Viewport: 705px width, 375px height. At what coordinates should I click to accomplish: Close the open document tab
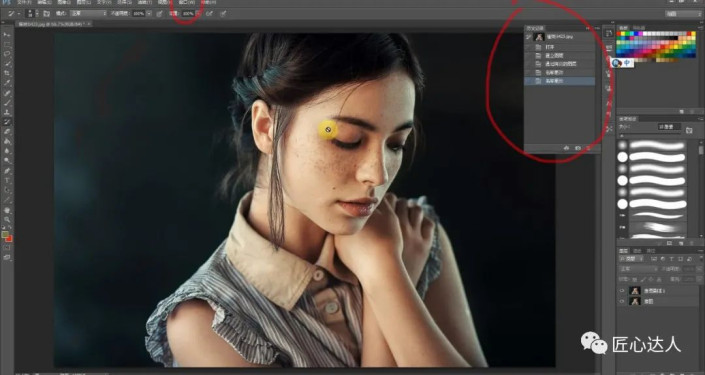89,23
